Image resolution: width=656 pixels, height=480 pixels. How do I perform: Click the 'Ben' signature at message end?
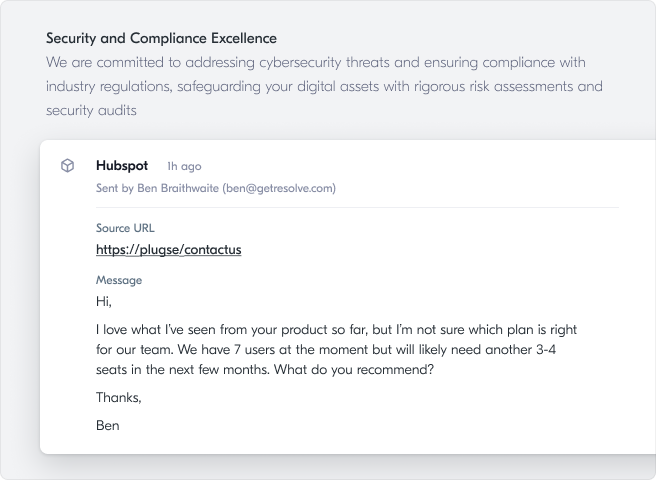tap(108, 425)
